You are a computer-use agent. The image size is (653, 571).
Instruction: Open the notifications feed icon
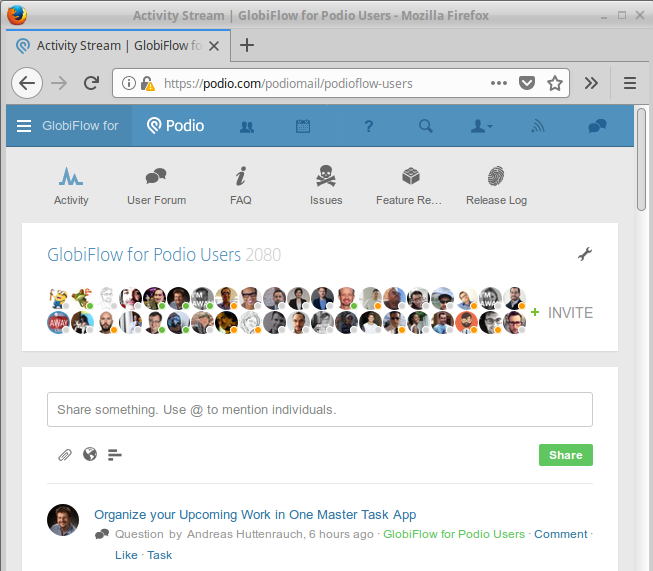(538, 126)
